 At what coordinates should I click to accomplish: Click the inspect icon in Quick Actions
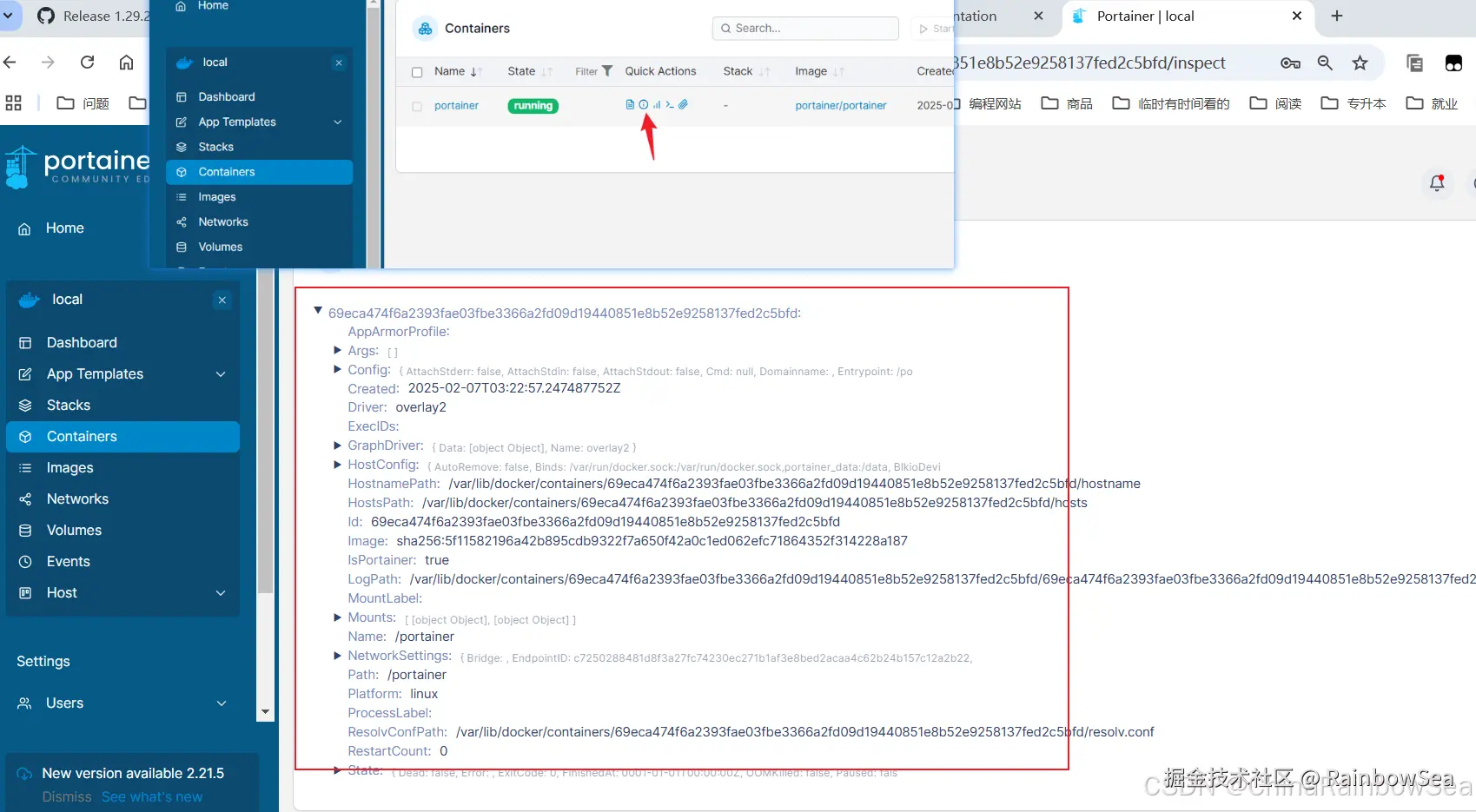(644, 105)
